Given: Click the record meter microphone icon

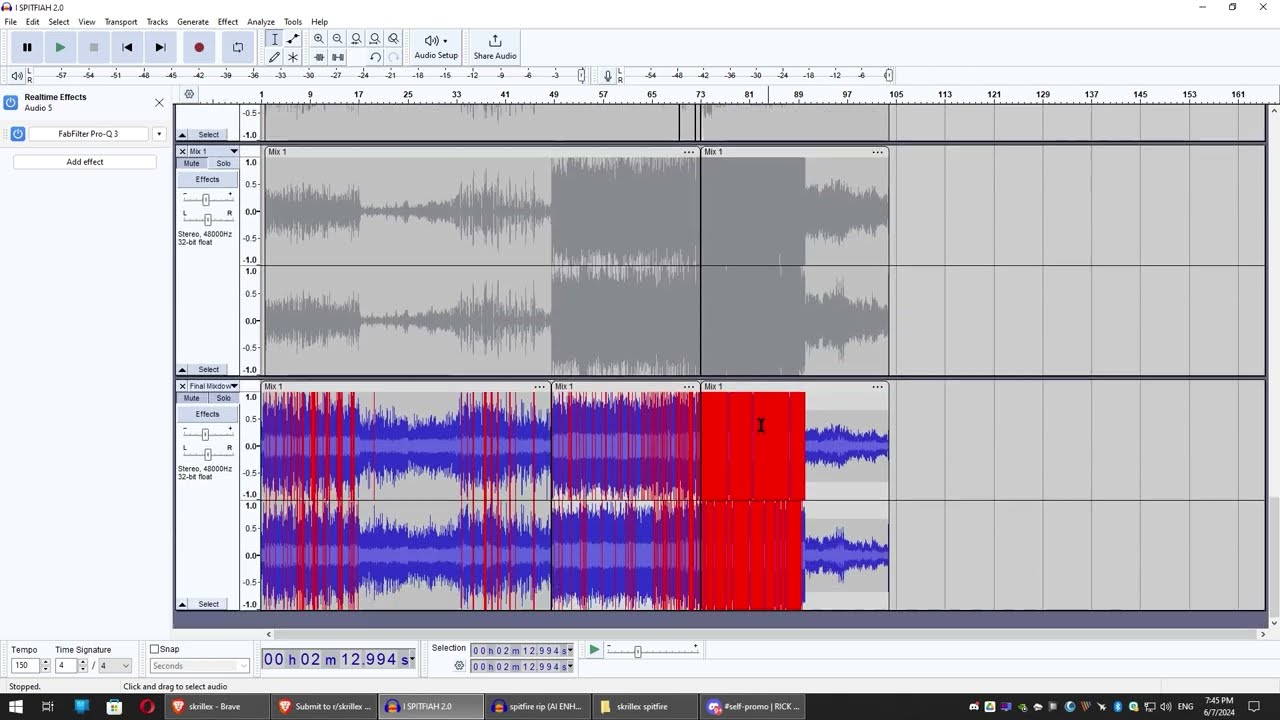Looking at the screenshot, I should pos(607,76).
